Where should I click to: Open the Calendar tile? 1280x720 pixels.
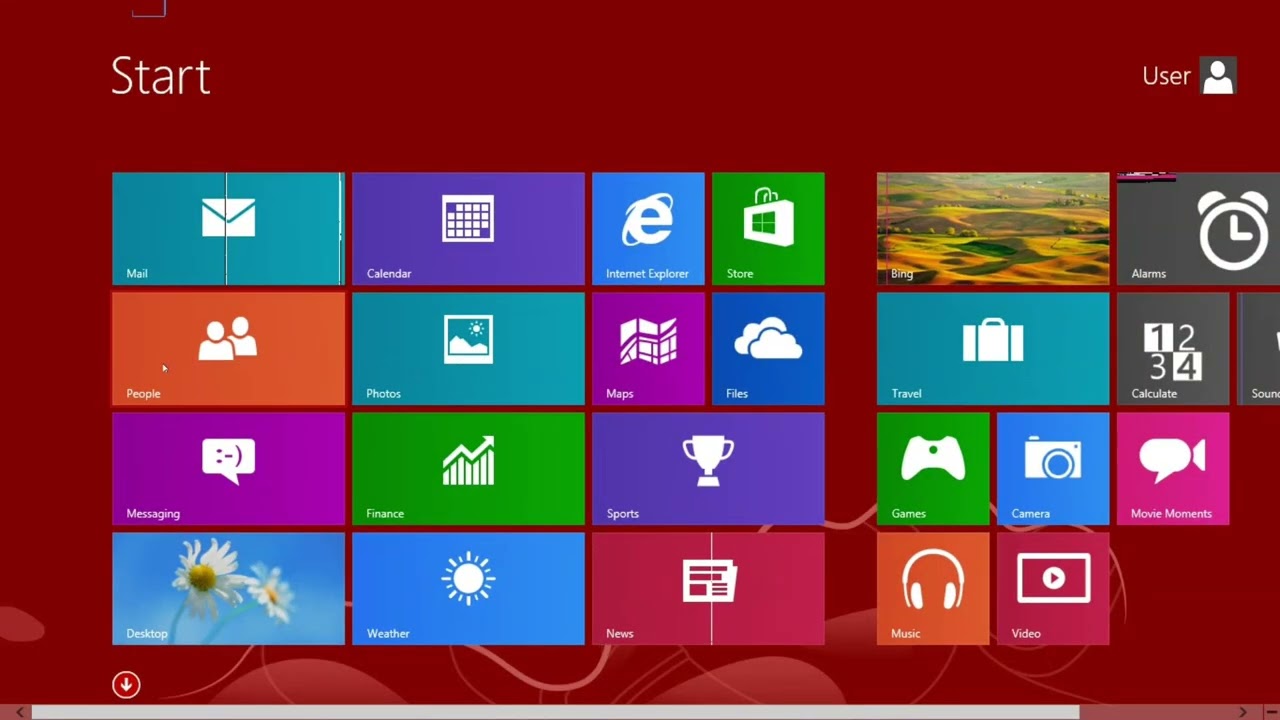[468, 229]
